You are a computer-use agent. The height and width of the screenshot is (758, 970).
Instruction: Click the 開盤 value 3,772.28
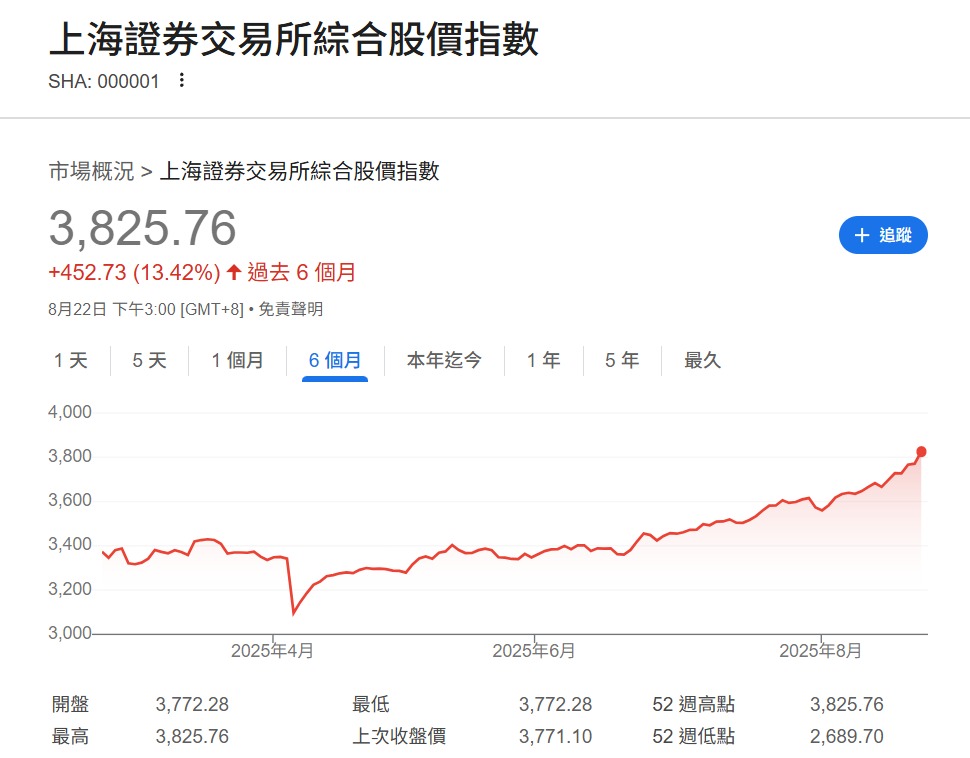[192, 704]
